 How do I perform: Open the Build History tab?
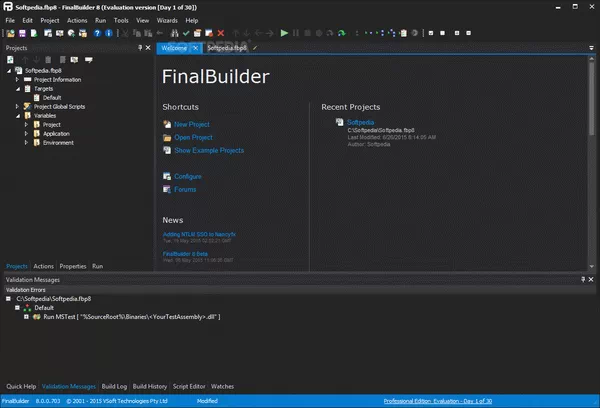tap(150, 387)
